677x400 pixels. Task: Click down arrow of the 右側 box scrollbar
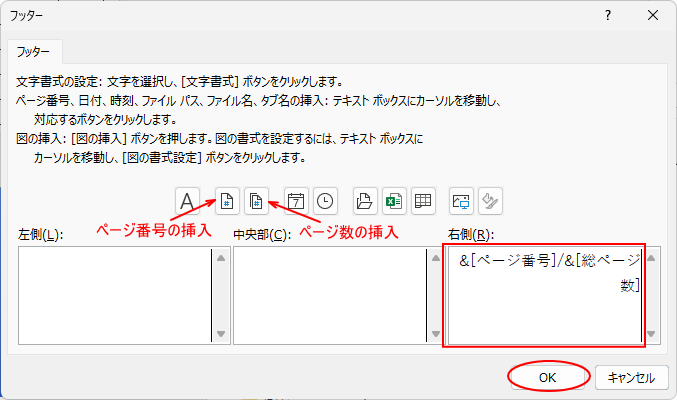(x=651, y=333)
